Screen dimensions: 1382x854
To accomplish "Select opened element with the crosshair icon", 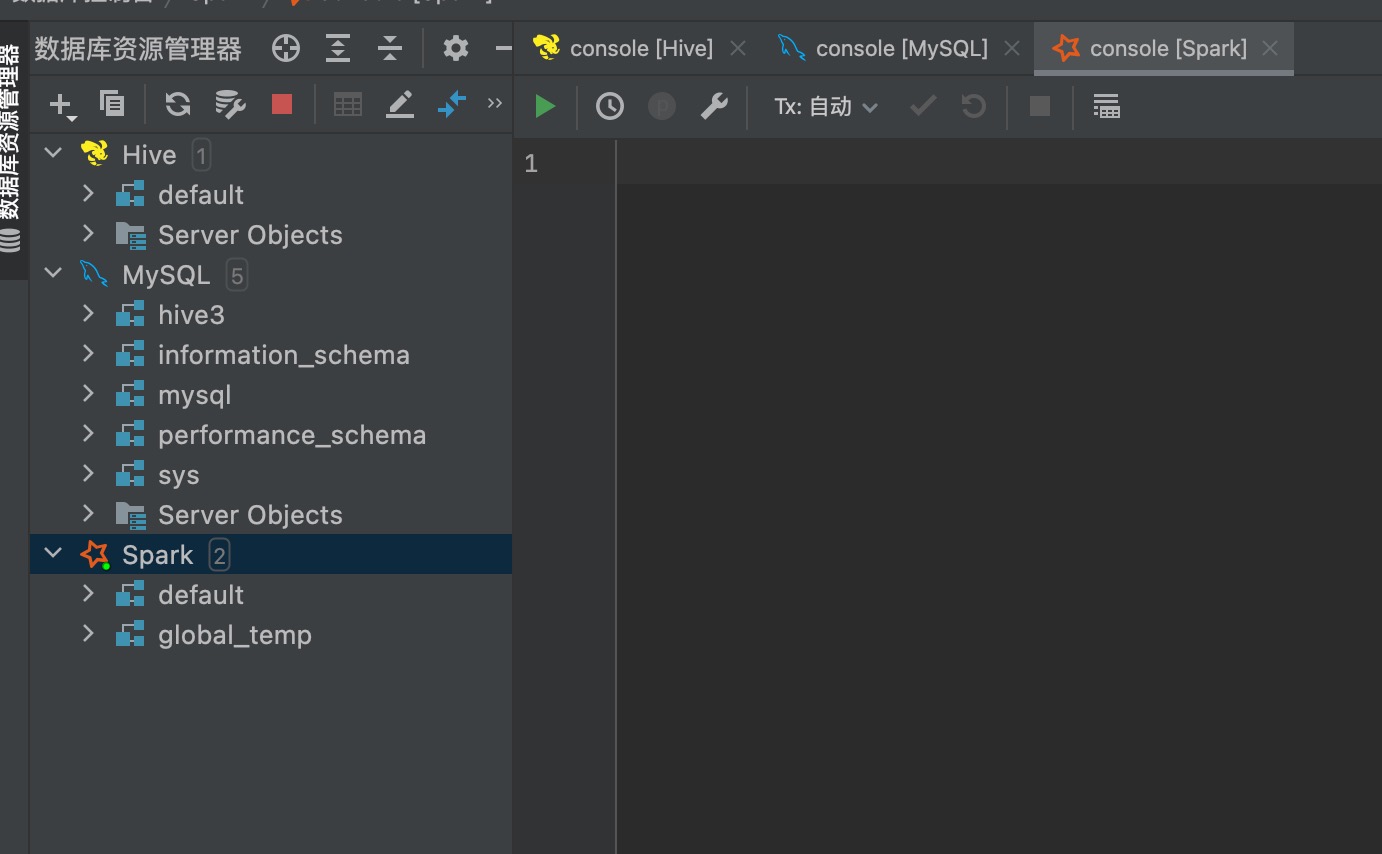I will pos(285,47).
